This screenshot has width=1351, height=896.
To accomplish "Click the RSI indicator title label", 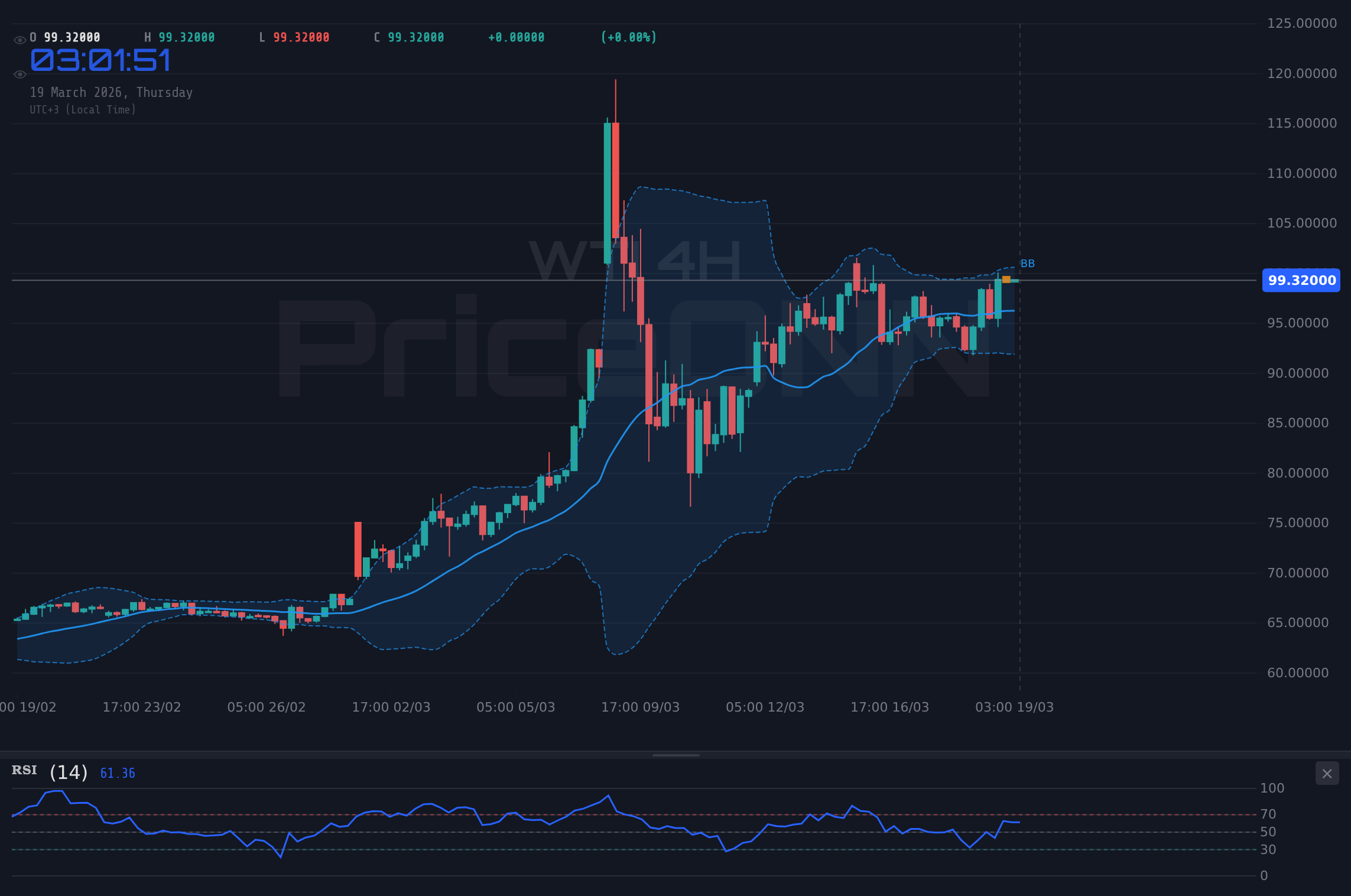I will tap(24, 770).
